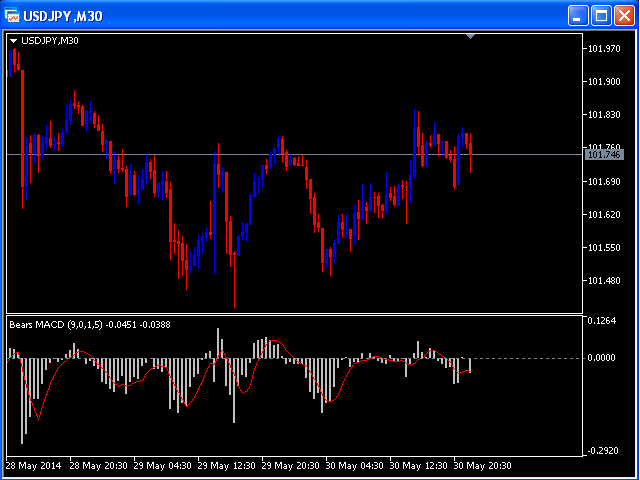This screenshot has width=640, height=480.
Task: Click the 29 May 12:30 time axis label
Action: pyautogui.click(x=227, y=466)
